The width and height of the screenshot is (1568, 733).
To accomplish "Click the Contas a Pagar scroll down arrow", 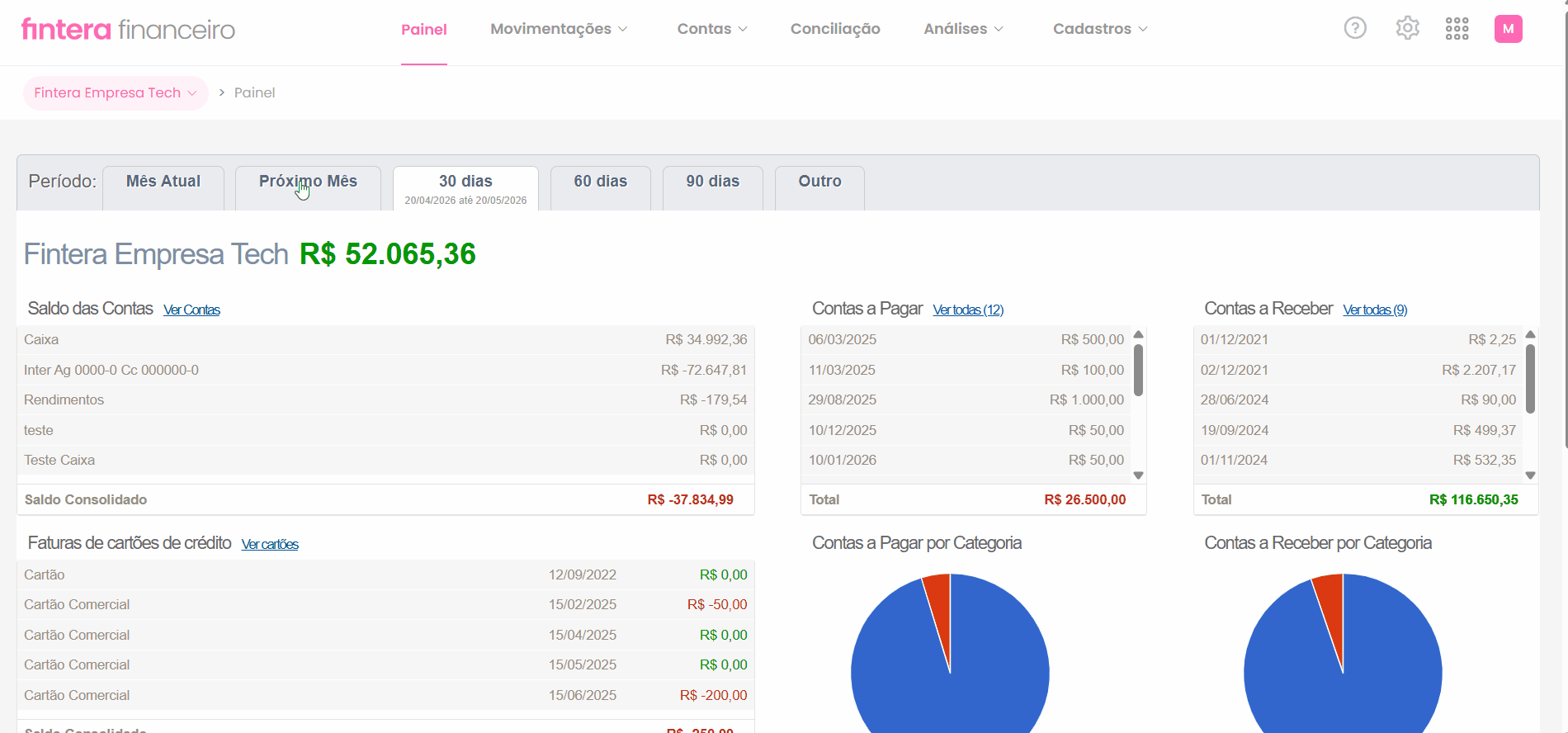I will coord(1138,475).
